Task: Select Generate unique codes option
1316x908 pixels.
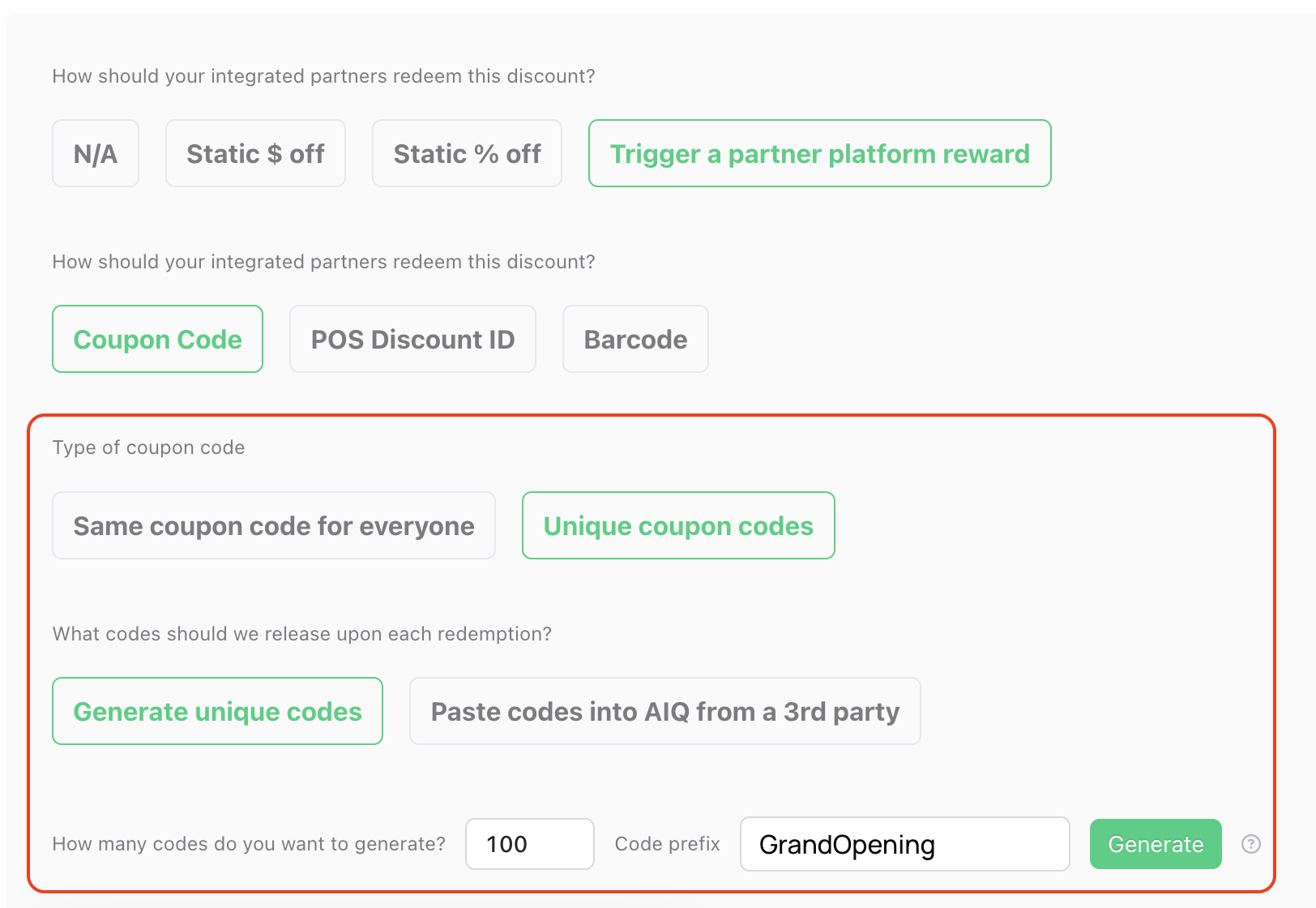Action: (217, 711)
